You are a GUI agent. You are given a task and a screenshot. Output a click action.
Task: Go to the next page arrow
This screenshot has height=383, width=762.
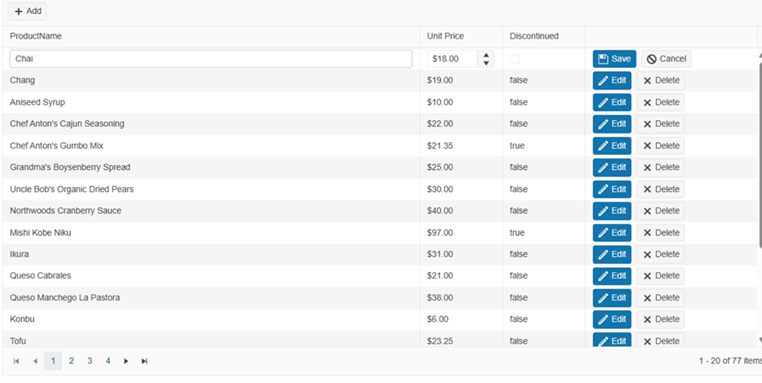[x=126, y=361]
